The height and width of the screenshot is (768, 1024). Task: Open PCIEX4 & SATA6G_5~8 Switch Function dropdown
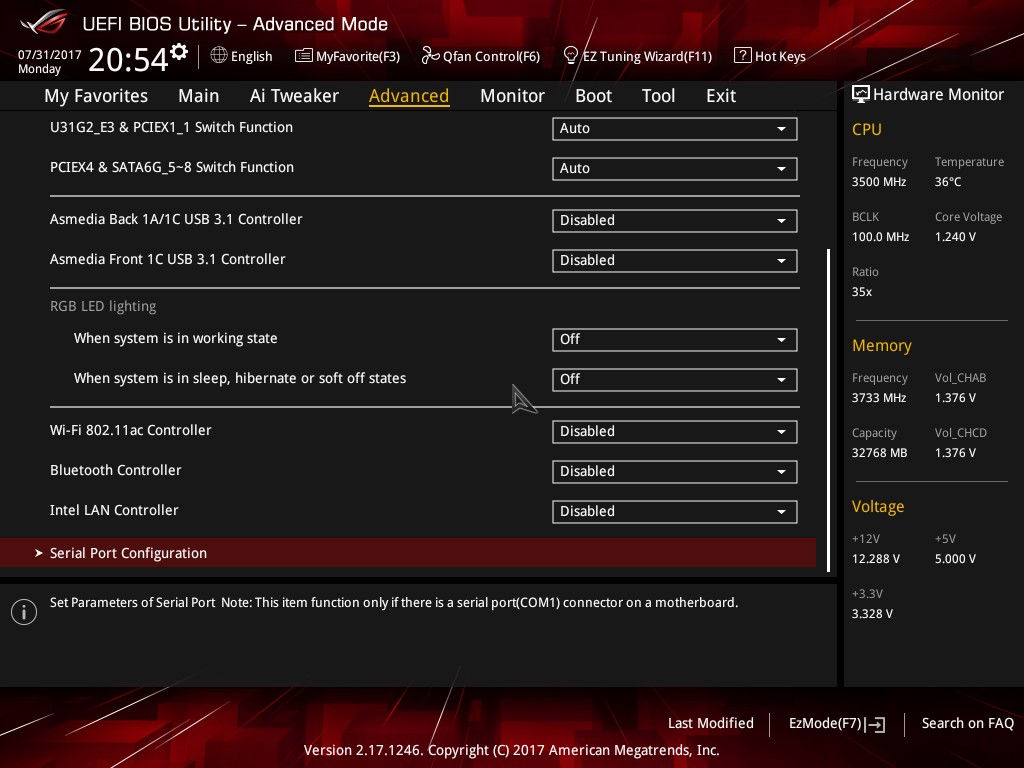pyautogui.click(x=675, y=168)
